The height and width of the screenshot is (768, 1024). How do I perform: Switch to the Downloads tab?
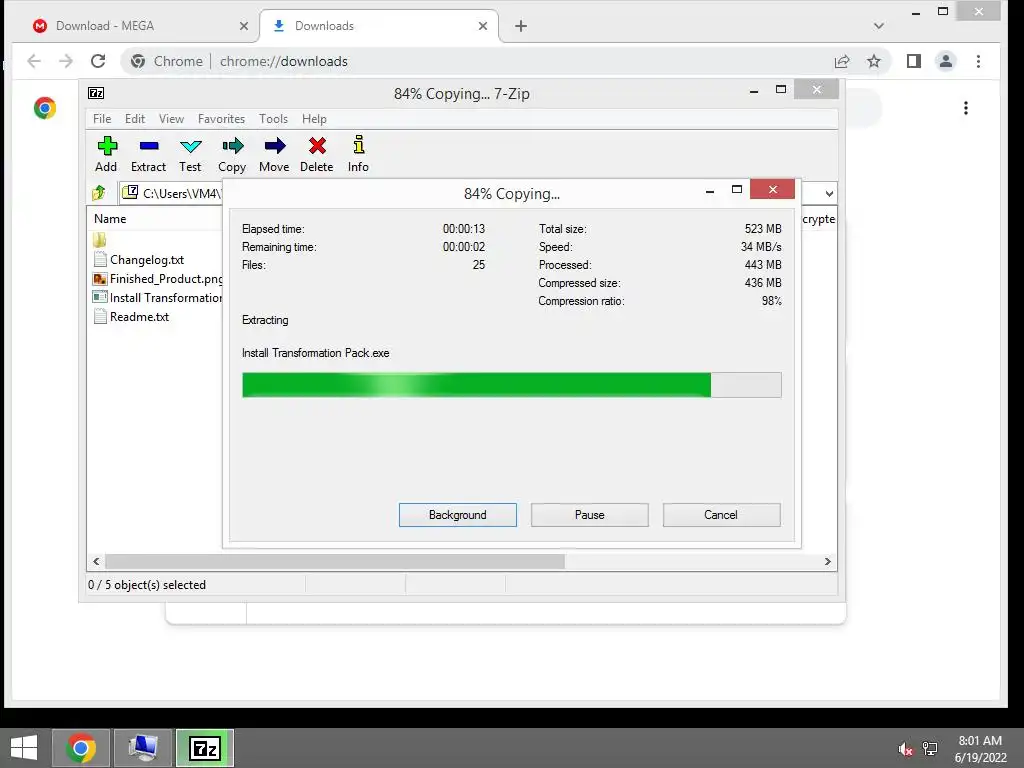[x=379, y=26]
